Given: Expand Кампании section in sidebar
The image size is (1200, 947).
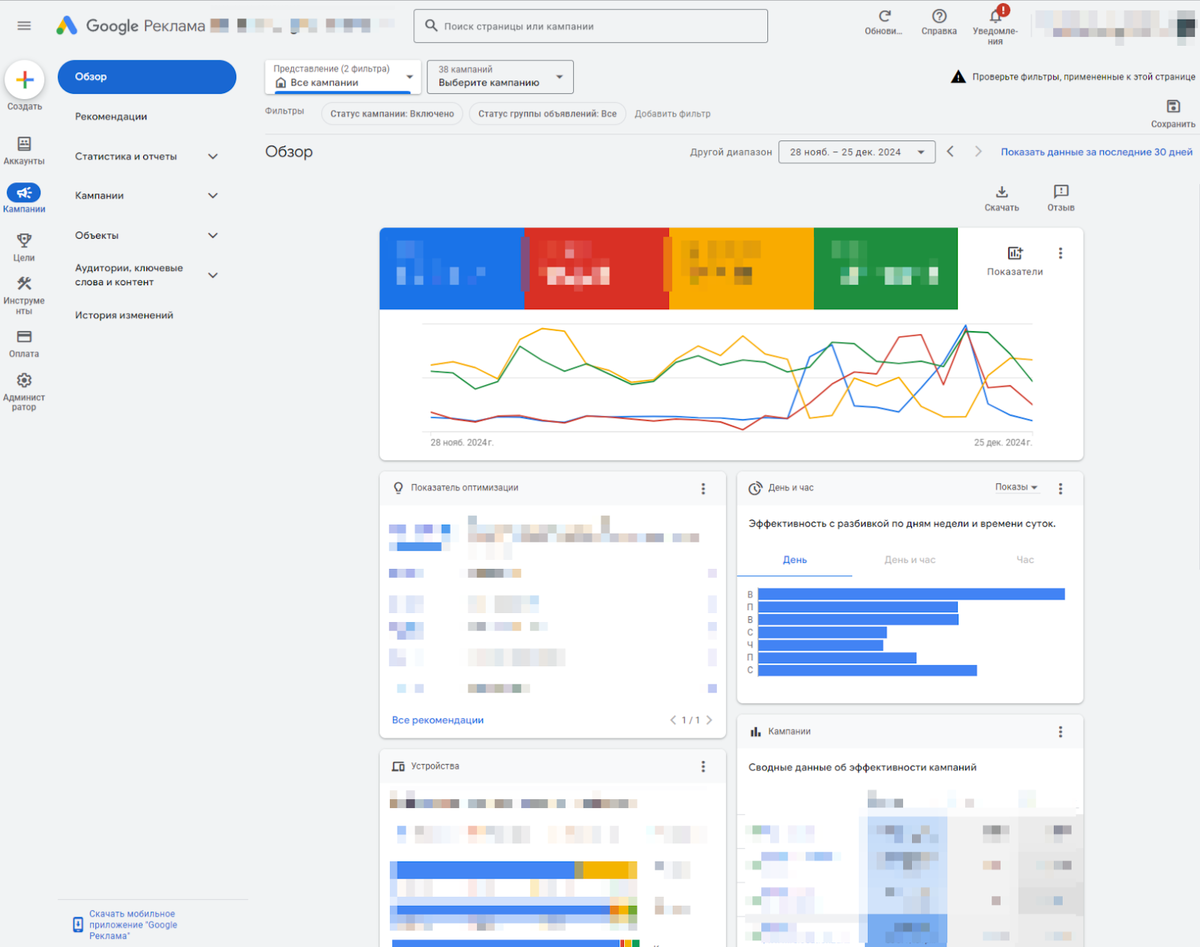Looking at the screenshot, I should click(212, 195).
